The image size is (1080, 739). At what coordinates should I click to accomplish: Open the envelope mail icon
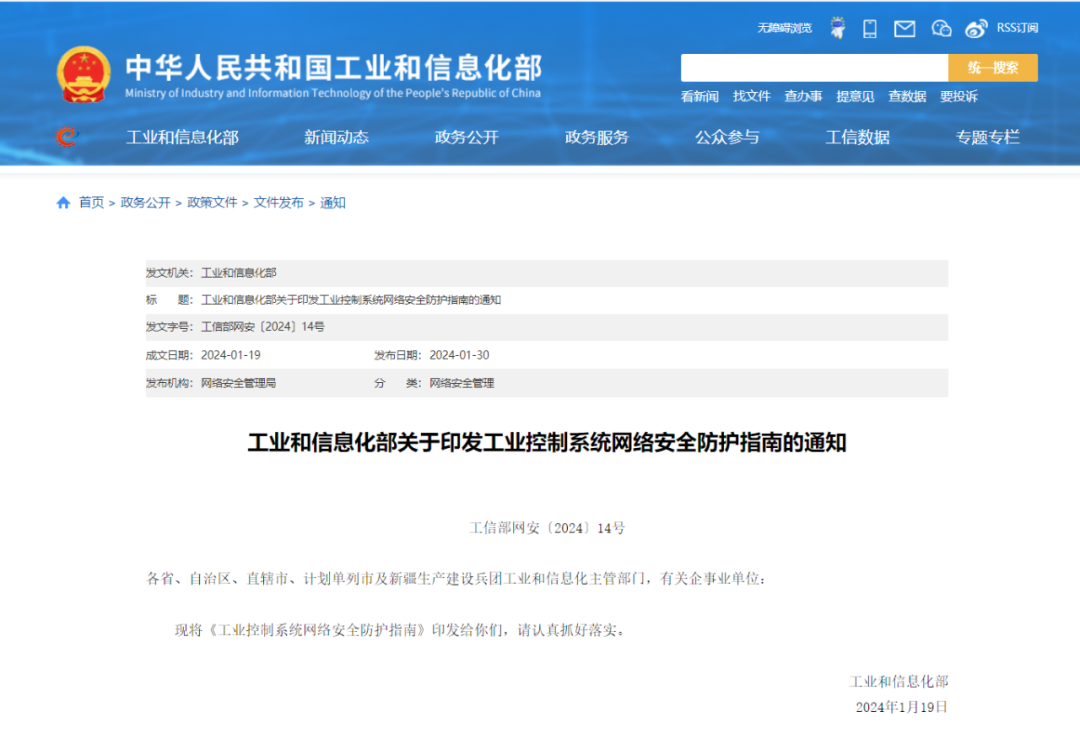point(904,28)
